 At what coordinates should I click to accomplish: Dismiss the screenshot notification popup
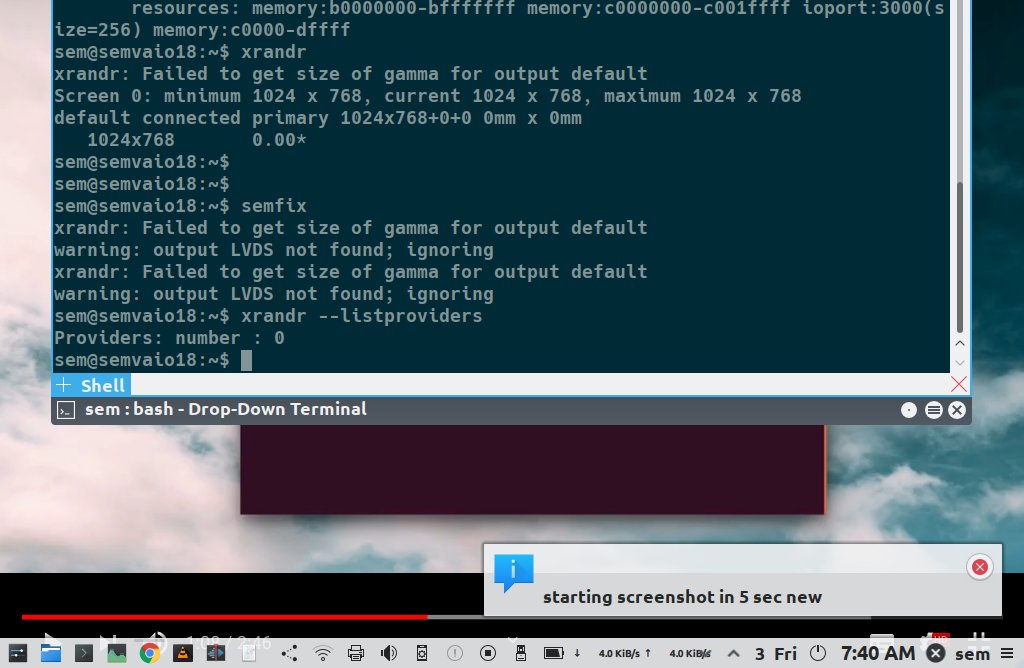coord(980,567)
